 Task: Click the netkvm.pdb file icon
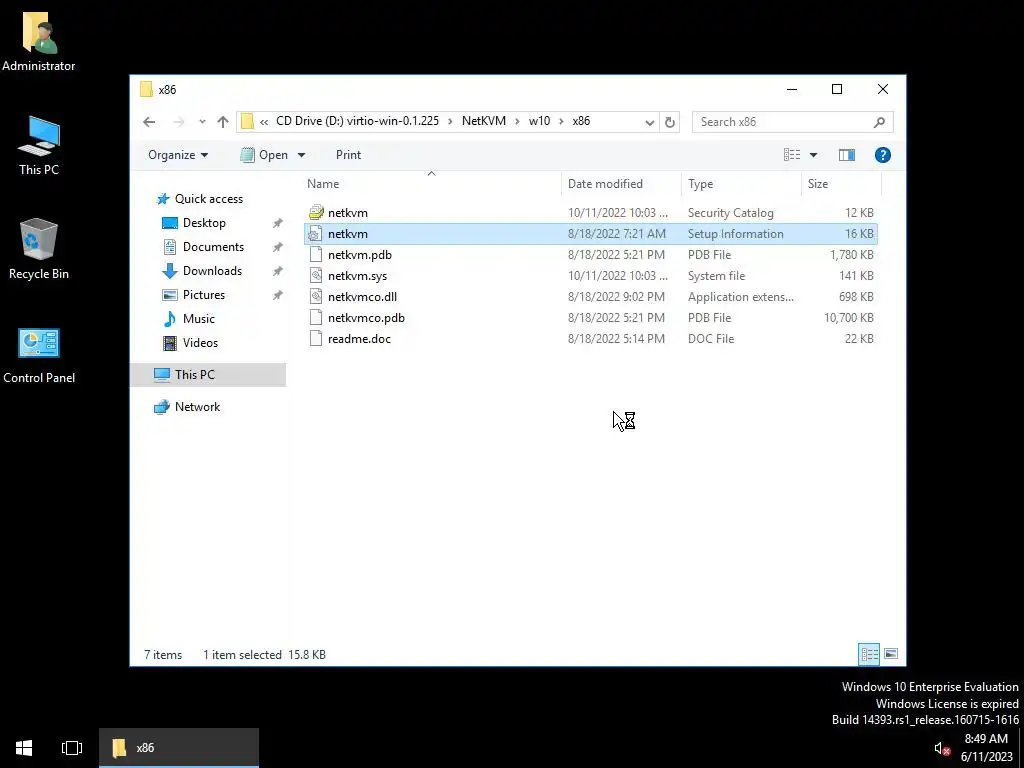(316, 255)
